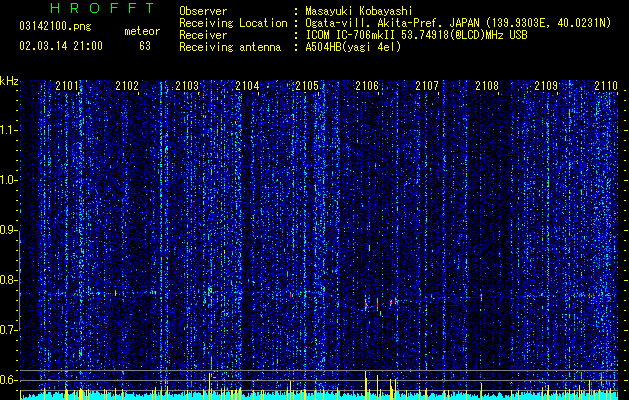Viewport: 629px width, 400px height.
Task: Click the cyan signal level strip at bottom
Action: pyautogui.click(x=319, y=396)
